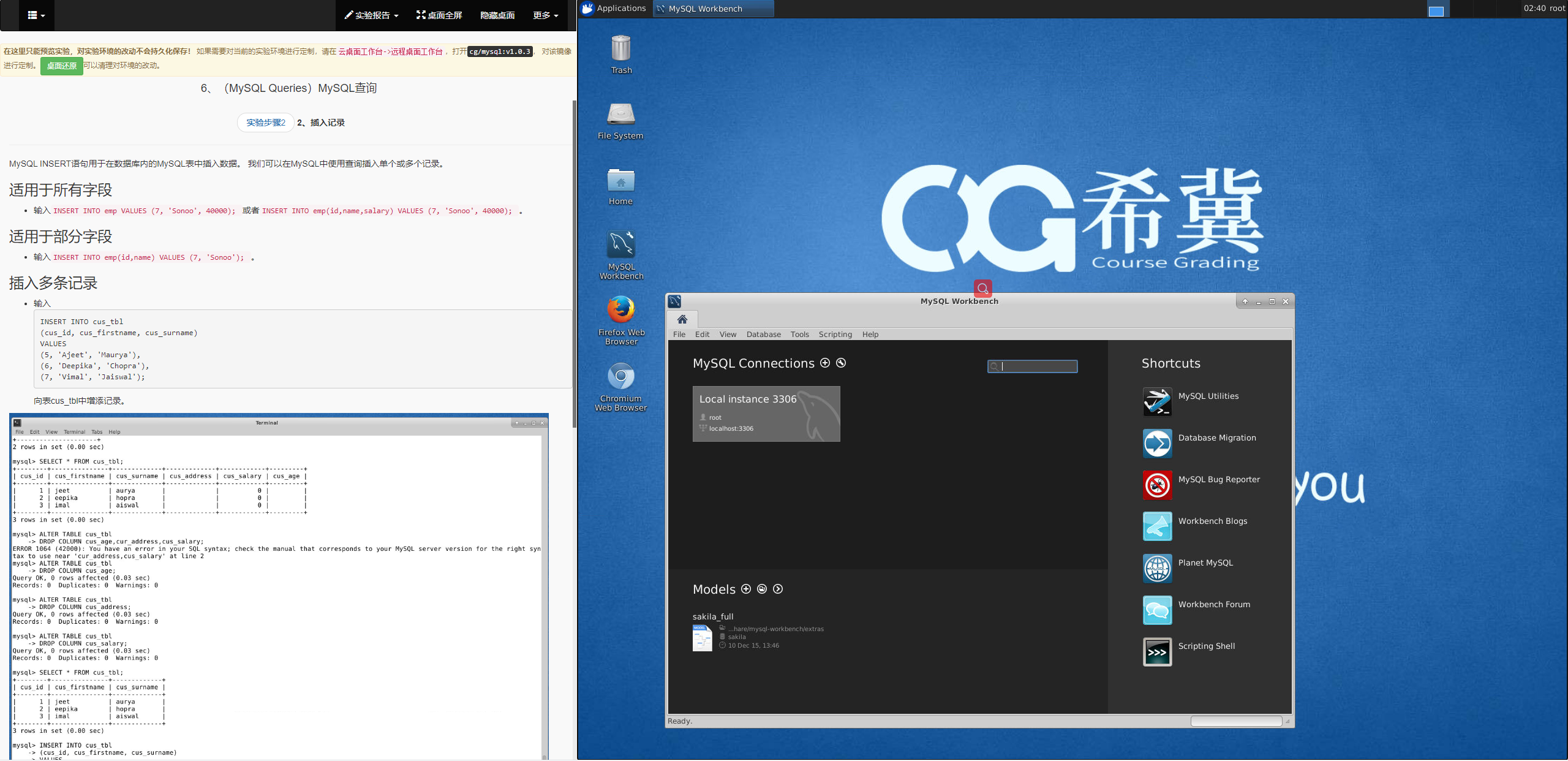Open the sakila_full model thumbnail
Screen dimensions: 1568x761
tap(702, 638)
